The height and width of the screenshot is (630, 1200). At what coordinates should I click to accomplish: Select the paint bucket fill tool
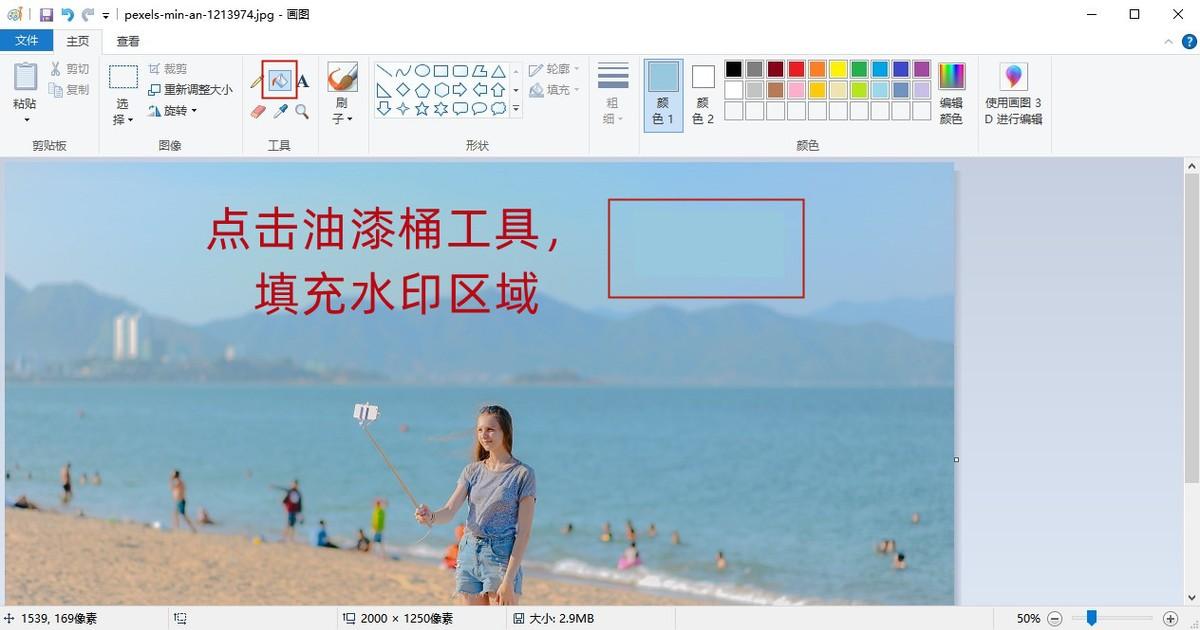pyautogui.click(x=280, y=80)
